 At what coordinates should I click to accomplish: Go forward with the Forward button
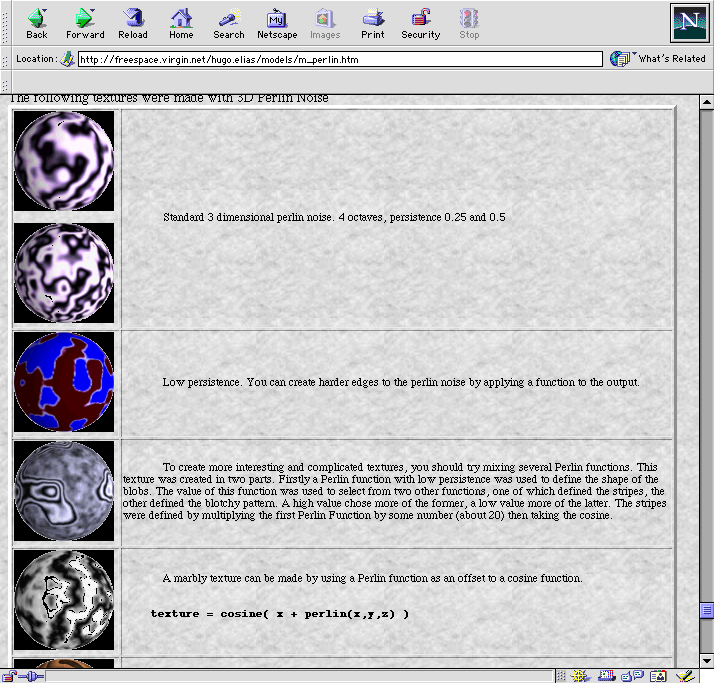[85, 23]
